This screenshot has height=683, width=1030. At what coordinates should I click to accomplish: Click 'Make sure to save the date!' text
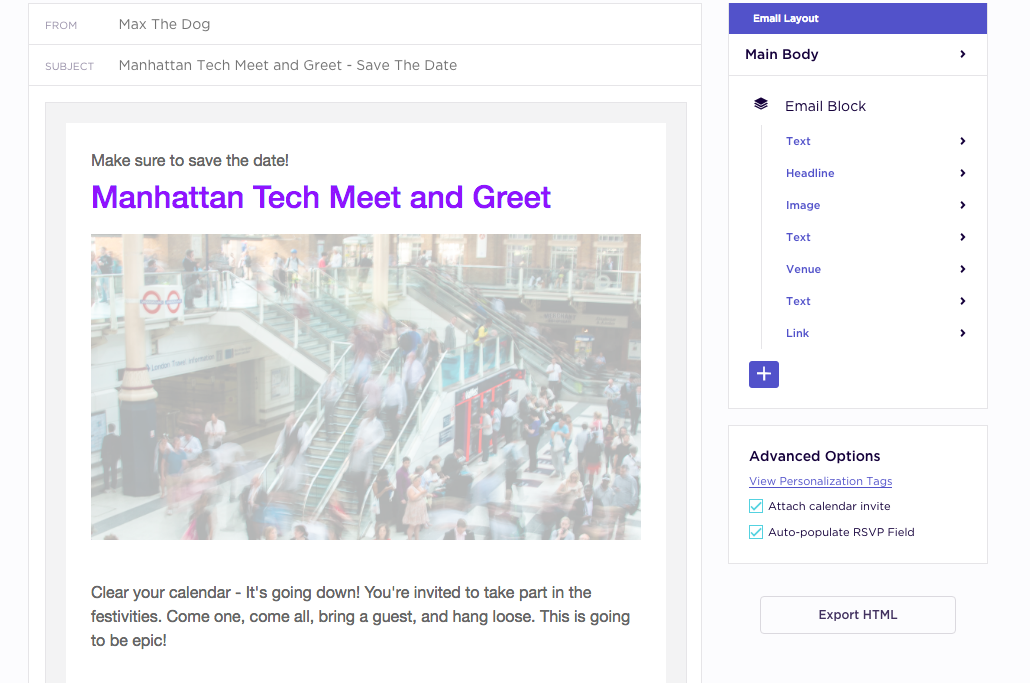click(x=190, y=160)
